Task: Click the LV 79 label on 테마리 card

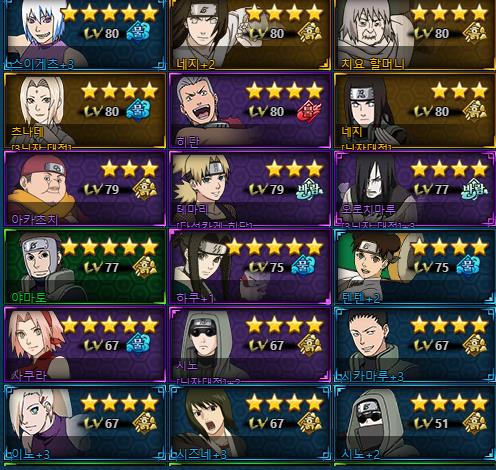Action: coord(267,189)
